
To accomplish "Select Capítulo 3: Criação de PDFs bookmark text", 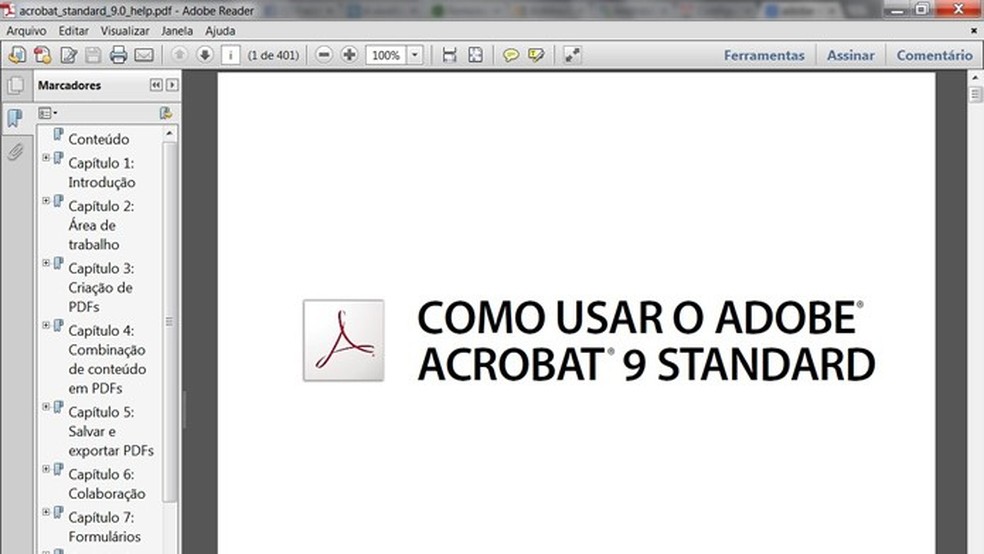I will (x=101, y=287).
